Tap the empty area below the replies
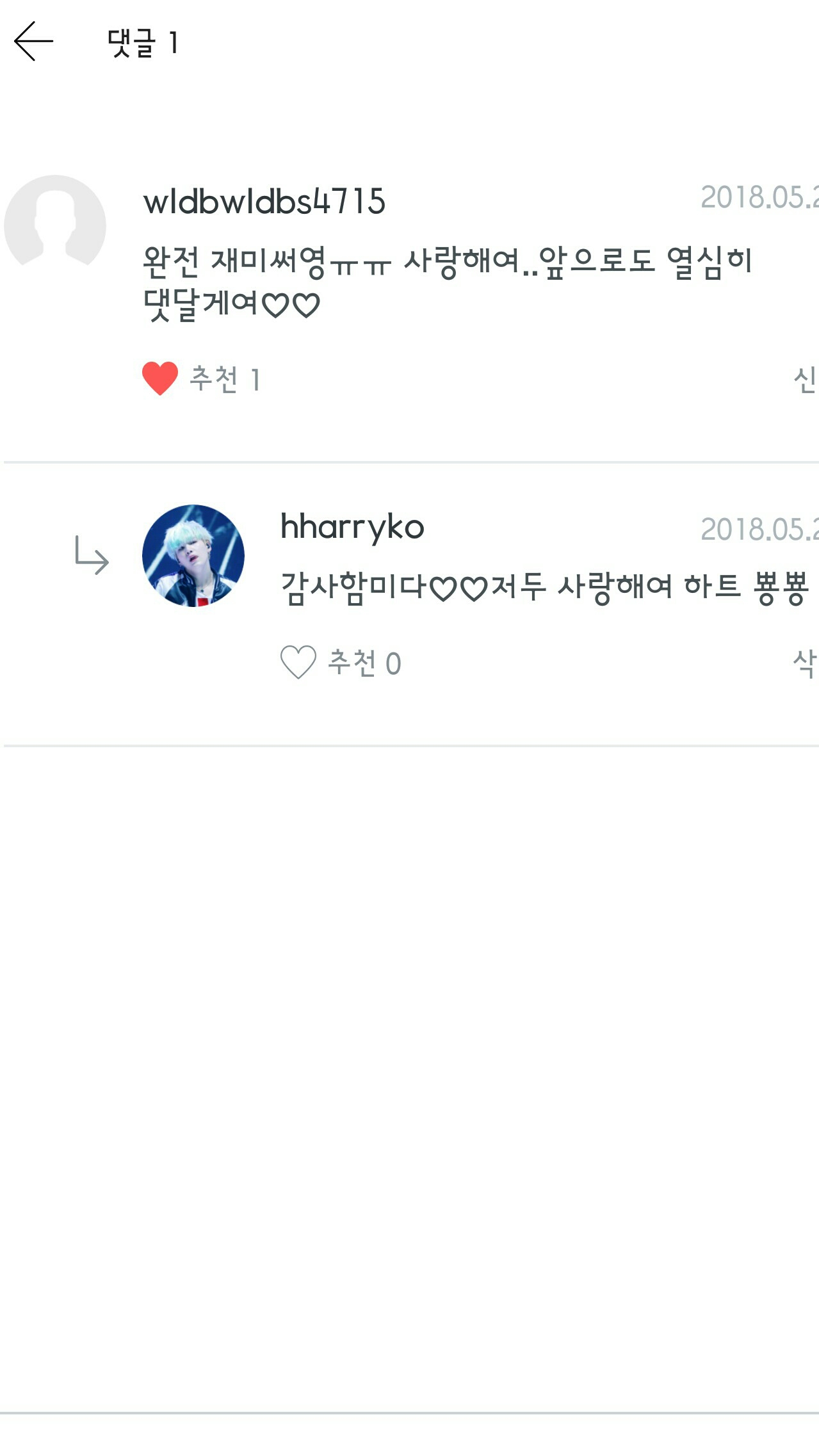The width and height of the screenshot is (819, 1456). pyautogui.click(x=409, y=1079)
